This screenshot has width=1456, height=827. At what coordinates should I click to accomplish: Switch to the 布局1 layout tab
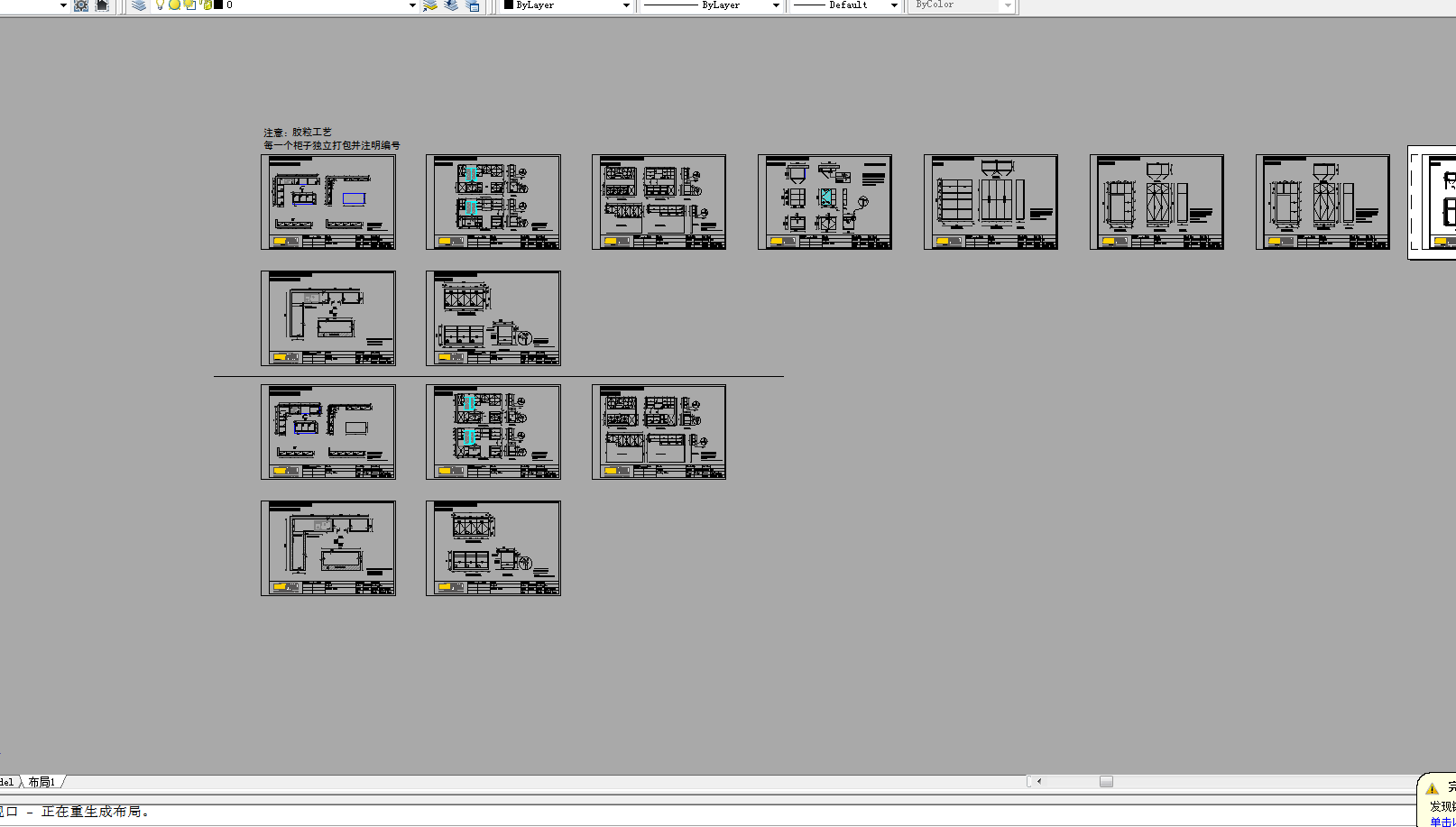point(41,782)
